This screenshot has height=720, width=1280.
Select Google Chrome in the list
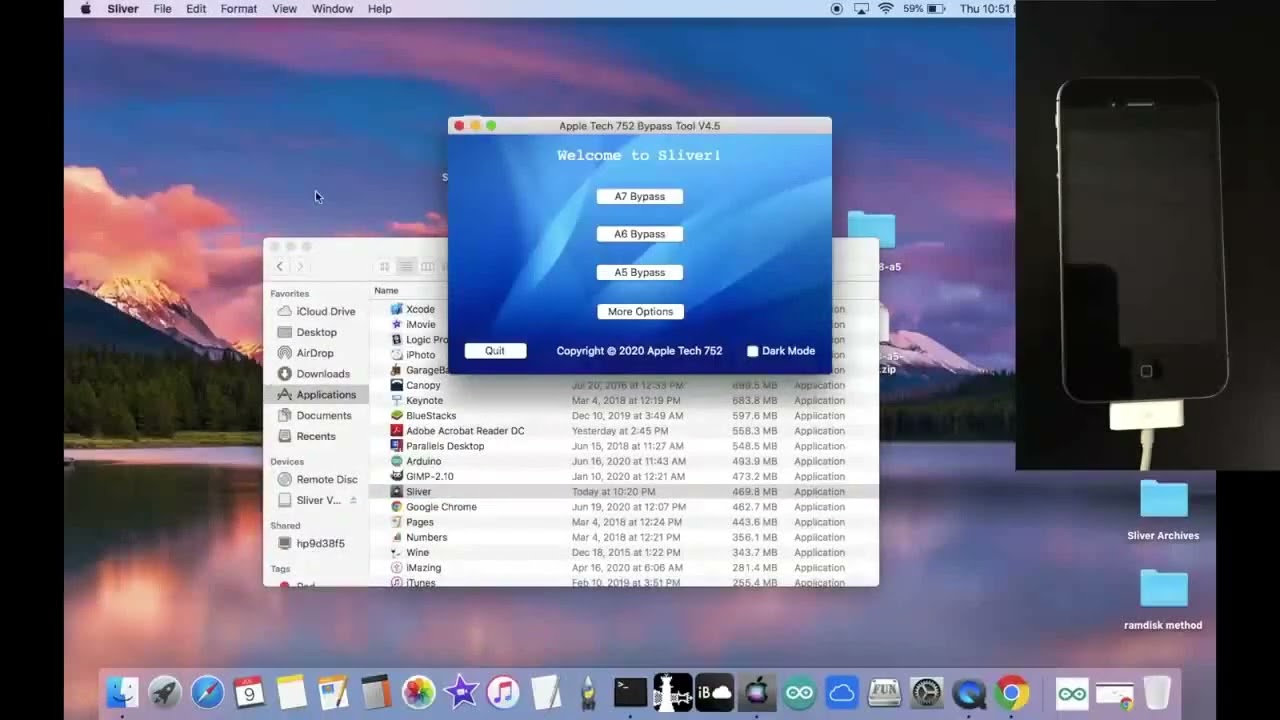[x=624, y=507]
